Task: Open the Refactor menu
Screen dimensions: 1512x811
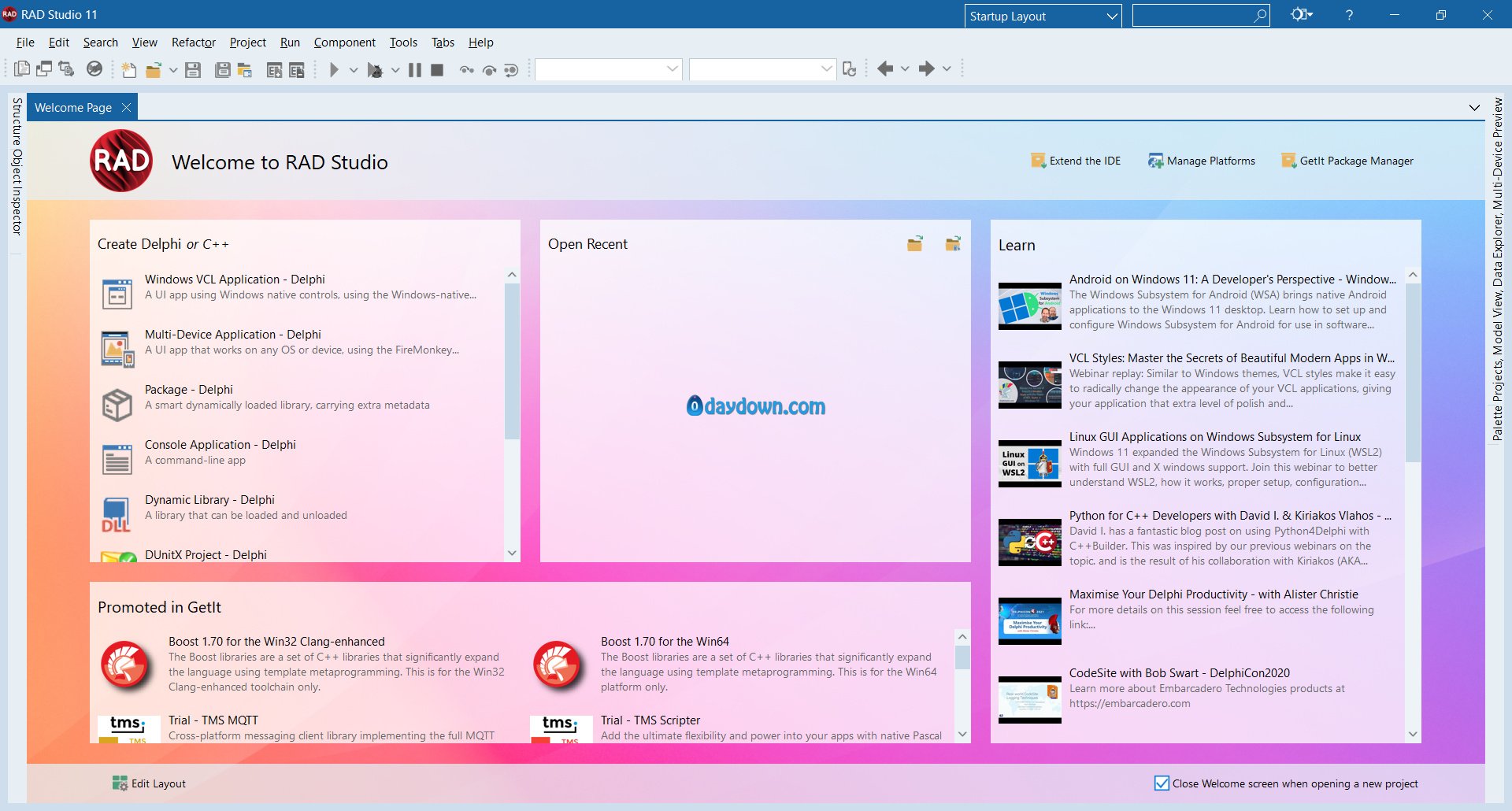Action: pos(194,43)
